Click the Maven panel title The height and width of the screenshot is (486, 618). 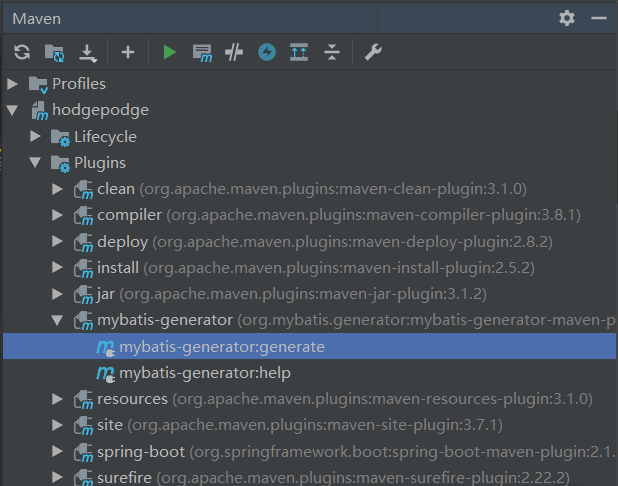[x=37, y=19]
